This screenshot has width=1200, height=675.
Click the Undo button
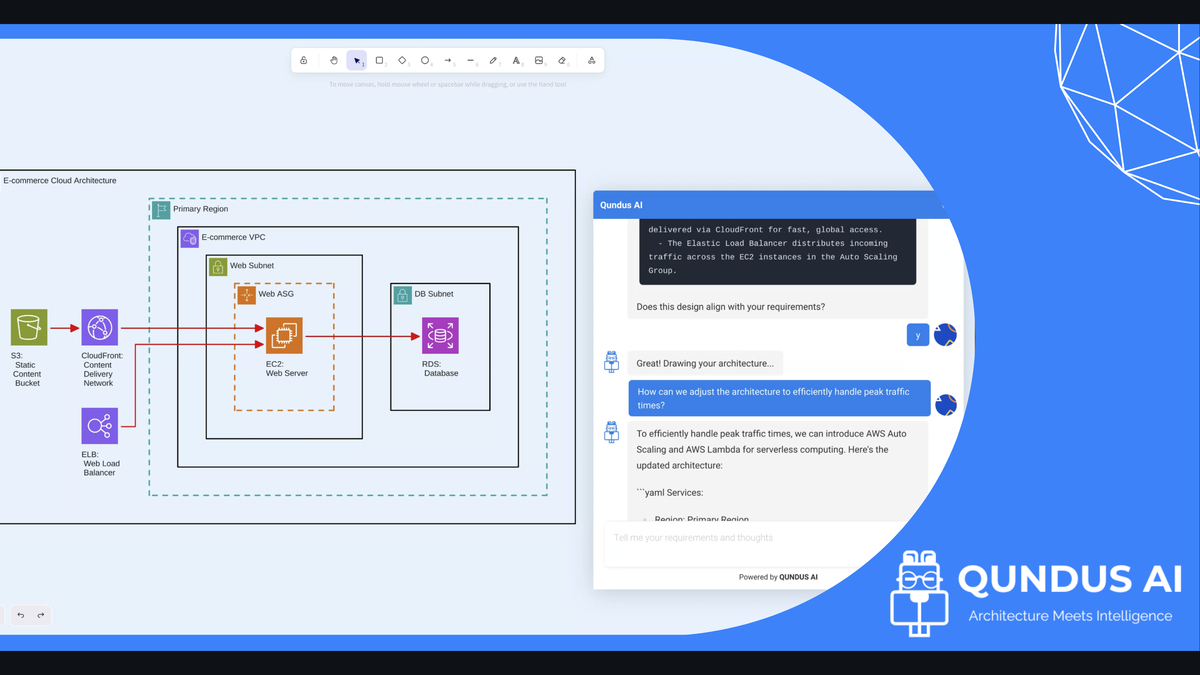(x=21, y=615)
